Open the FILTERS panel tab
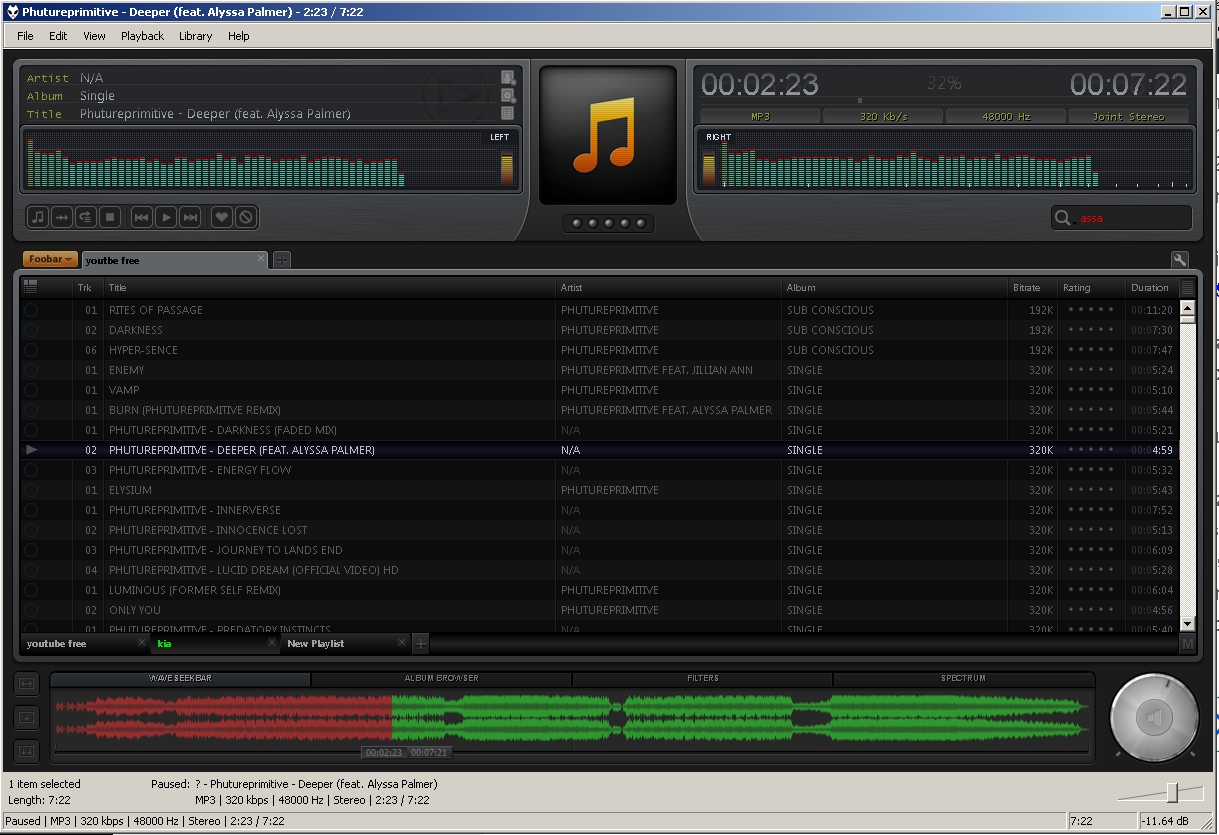Viewport: 1219px width, 835px height. pyautogui.click(x=702, y=678)
